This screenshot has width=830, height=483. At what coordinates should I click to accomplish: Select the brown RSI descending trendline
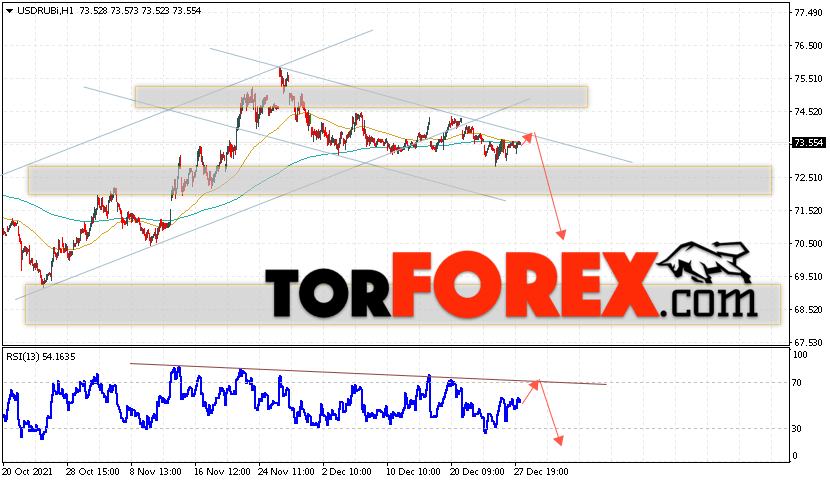coord(368,374)
